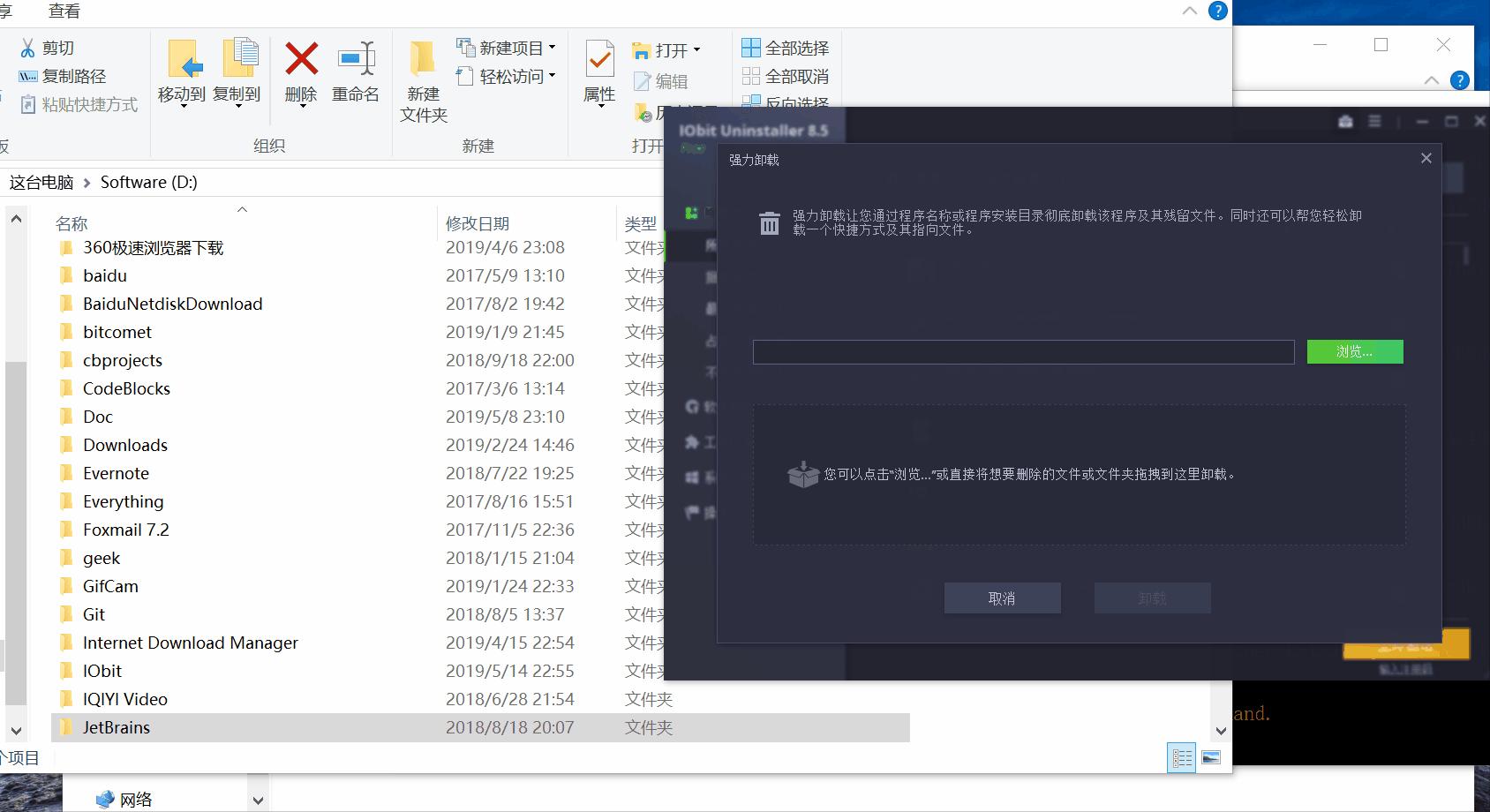
Task: Click the folder icon beside Downloads
Action: coord(66,446)
